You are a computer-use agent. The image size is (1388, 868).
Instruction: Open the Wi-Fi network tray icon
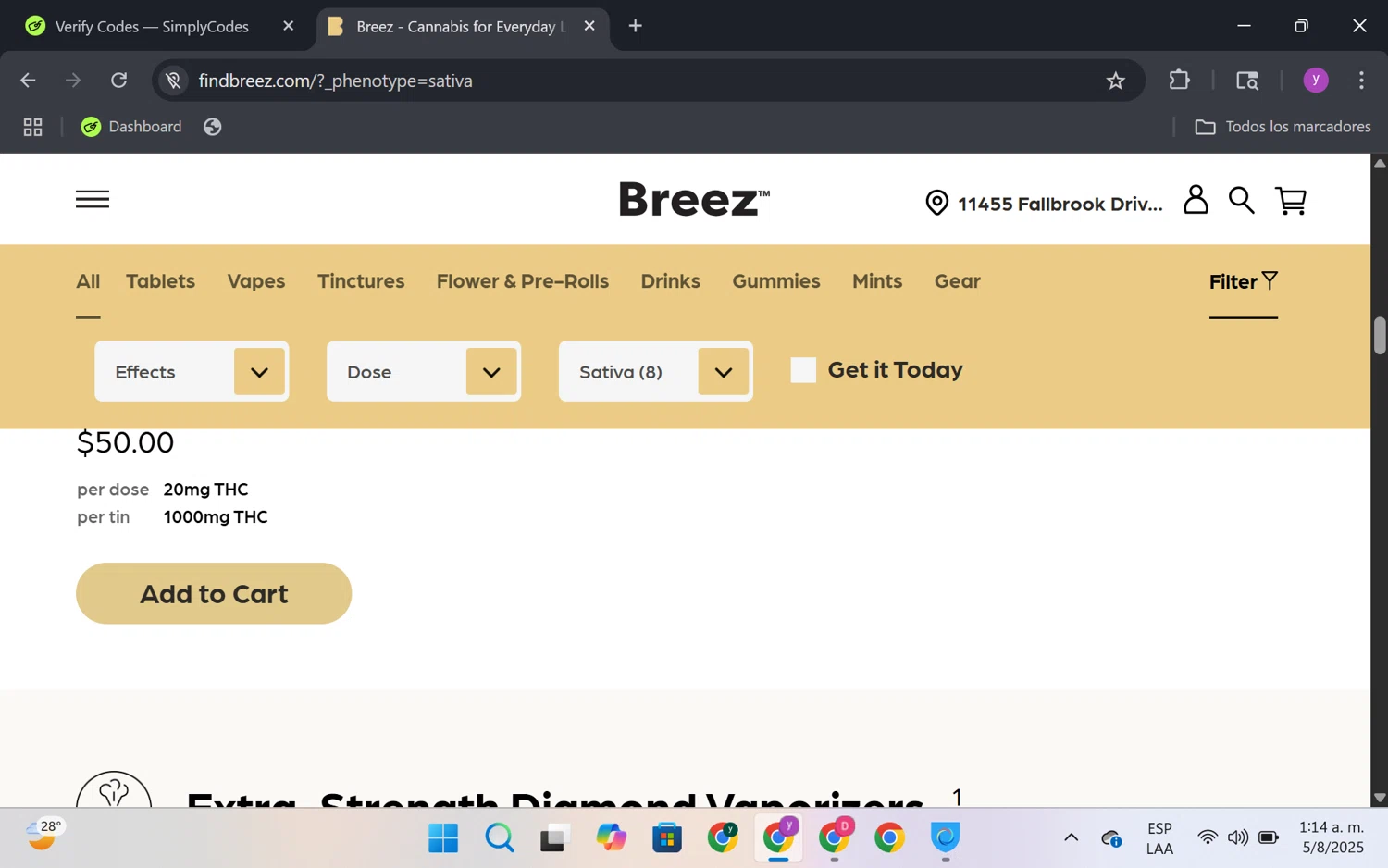tap(1207, 837)
